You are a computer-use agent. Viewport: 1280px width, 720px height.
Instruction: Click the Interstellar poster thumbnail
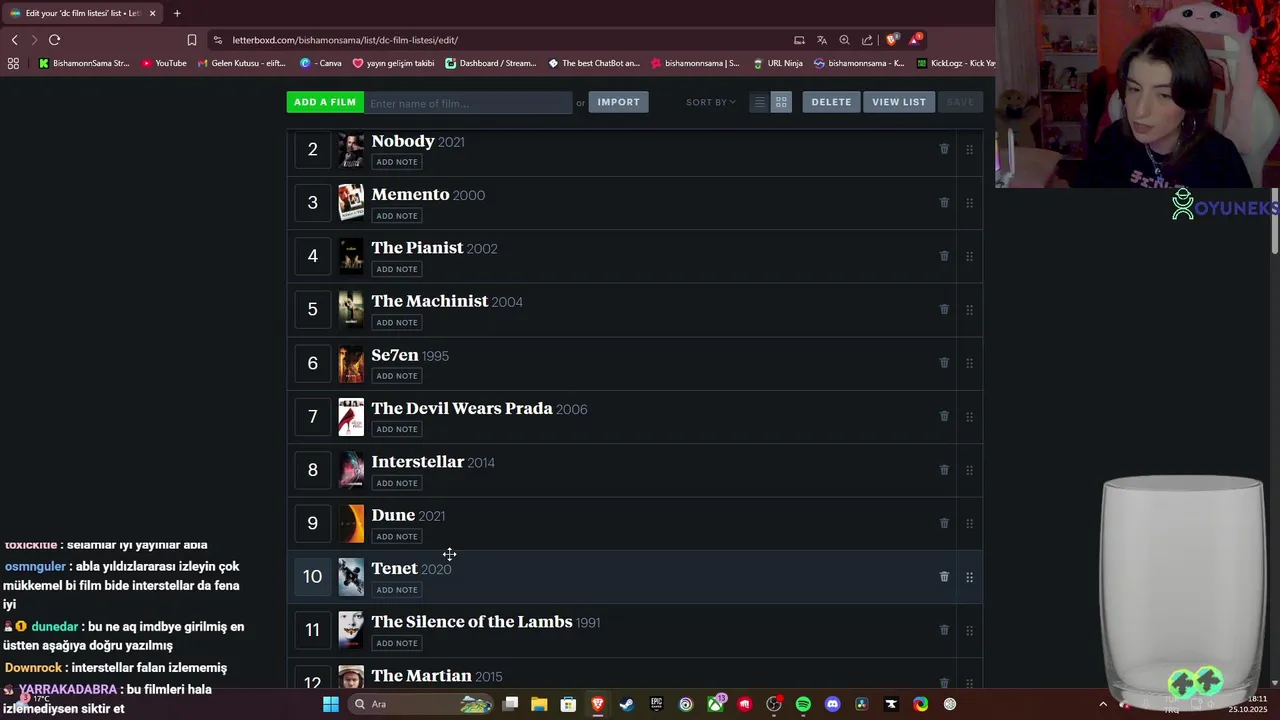tap(351, 469)
